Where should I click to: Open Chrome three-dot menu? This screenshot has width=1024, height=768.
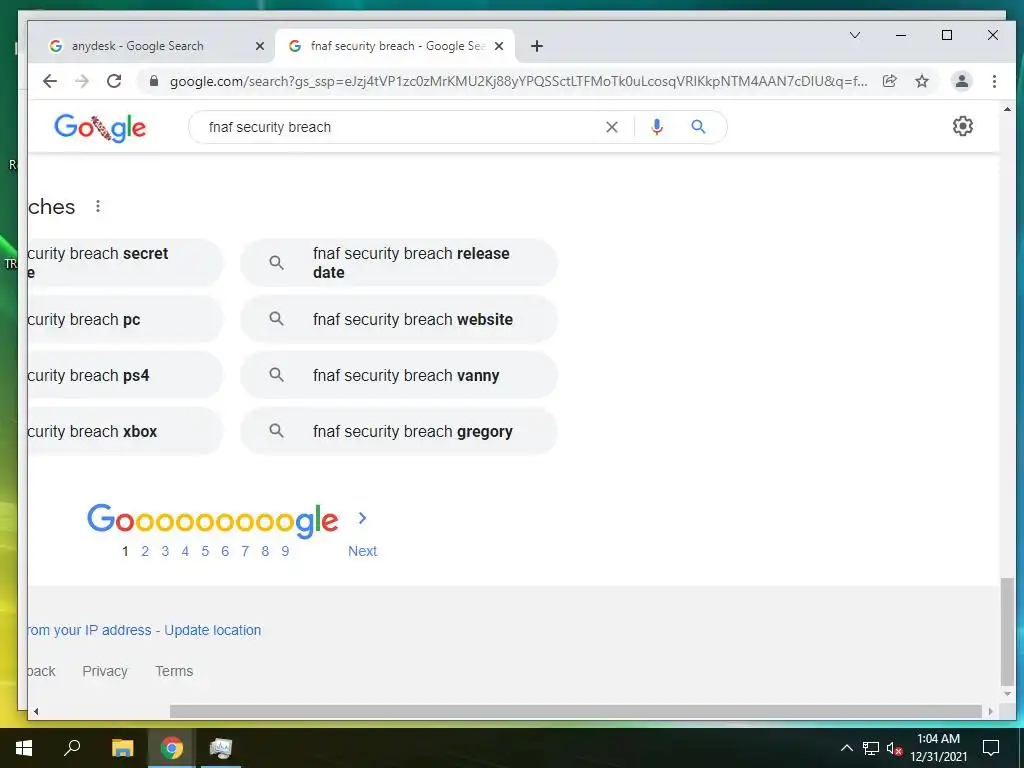994,81
